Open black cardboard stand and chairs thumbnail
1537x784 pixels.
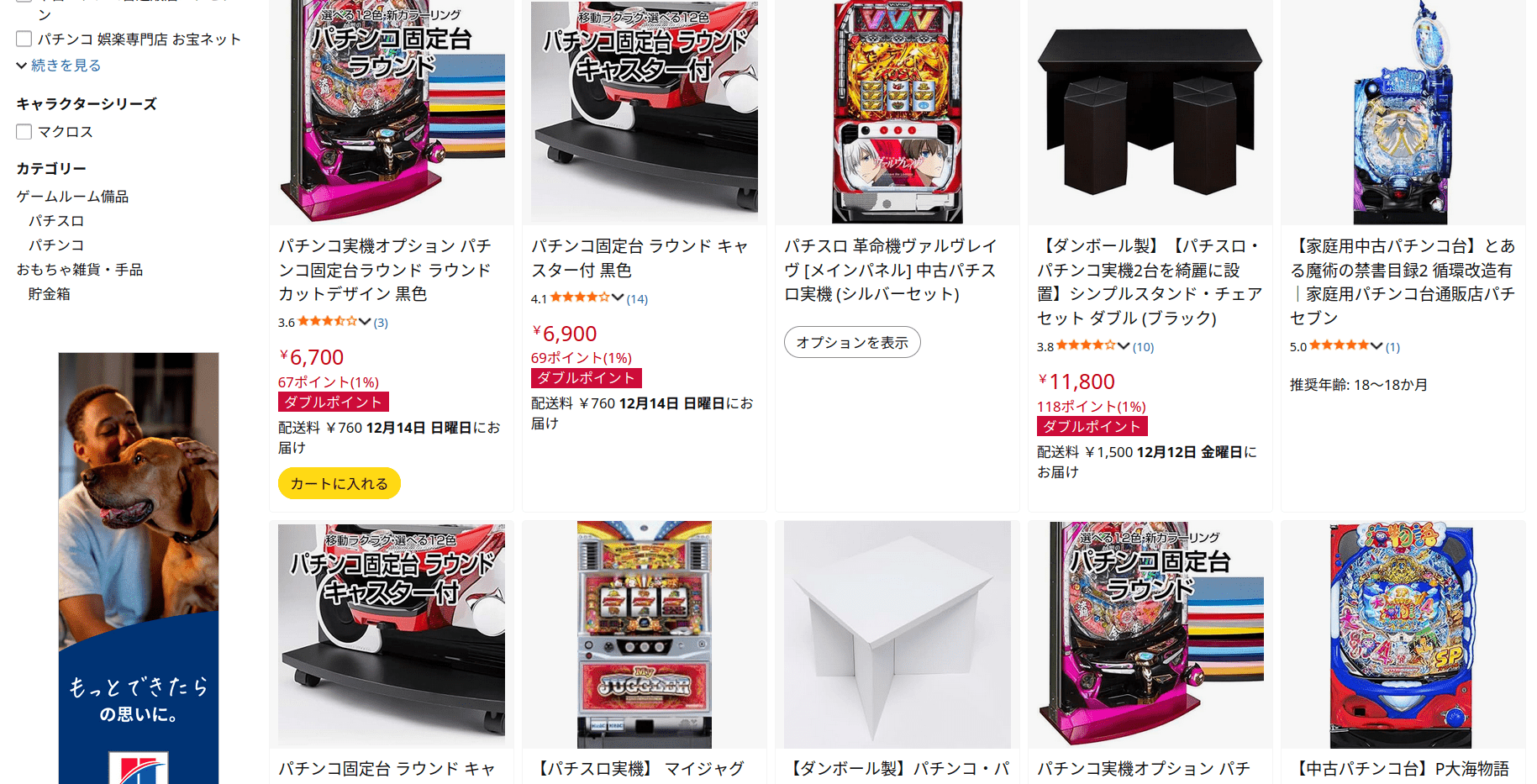click(x=1150, y=112)
